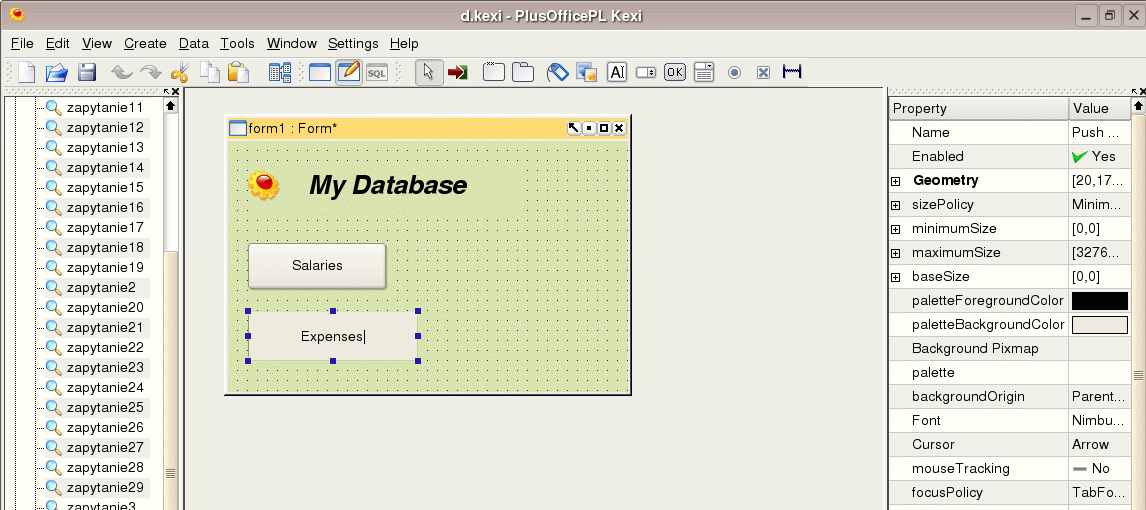
Task: Choose the tab widget tool
Action: point(522,72)
